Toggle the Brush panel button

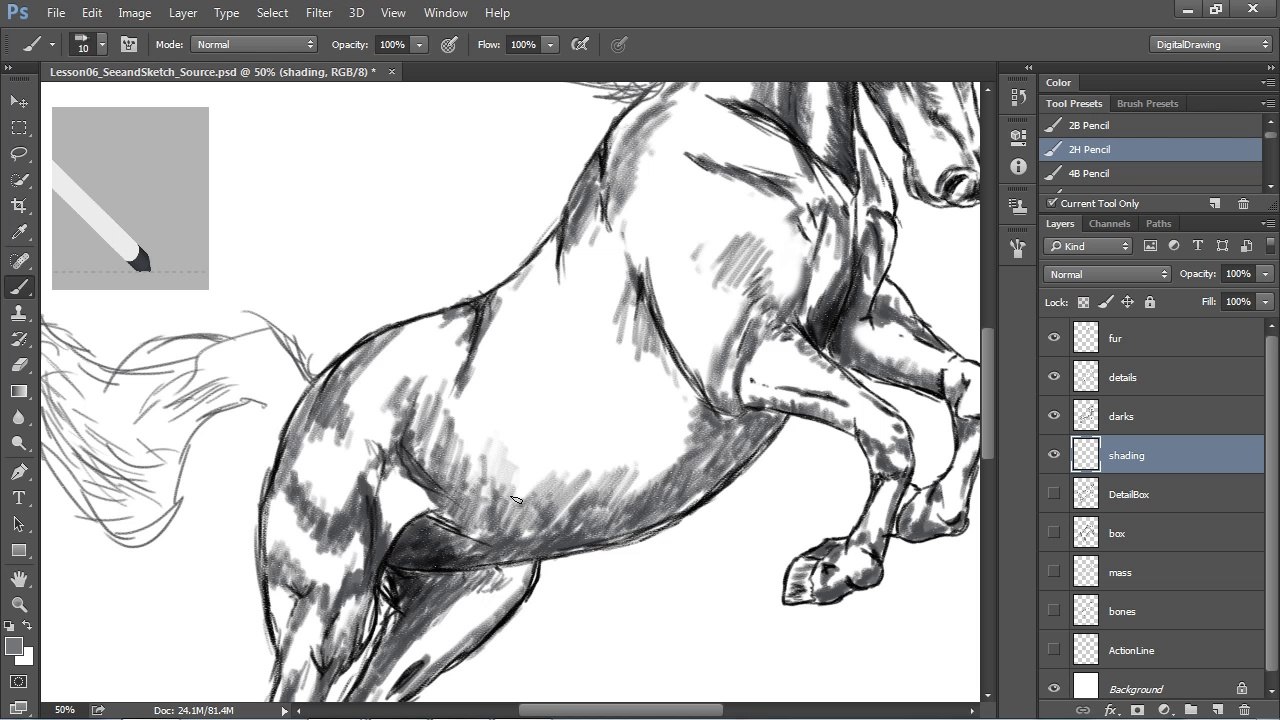(129, 44)
